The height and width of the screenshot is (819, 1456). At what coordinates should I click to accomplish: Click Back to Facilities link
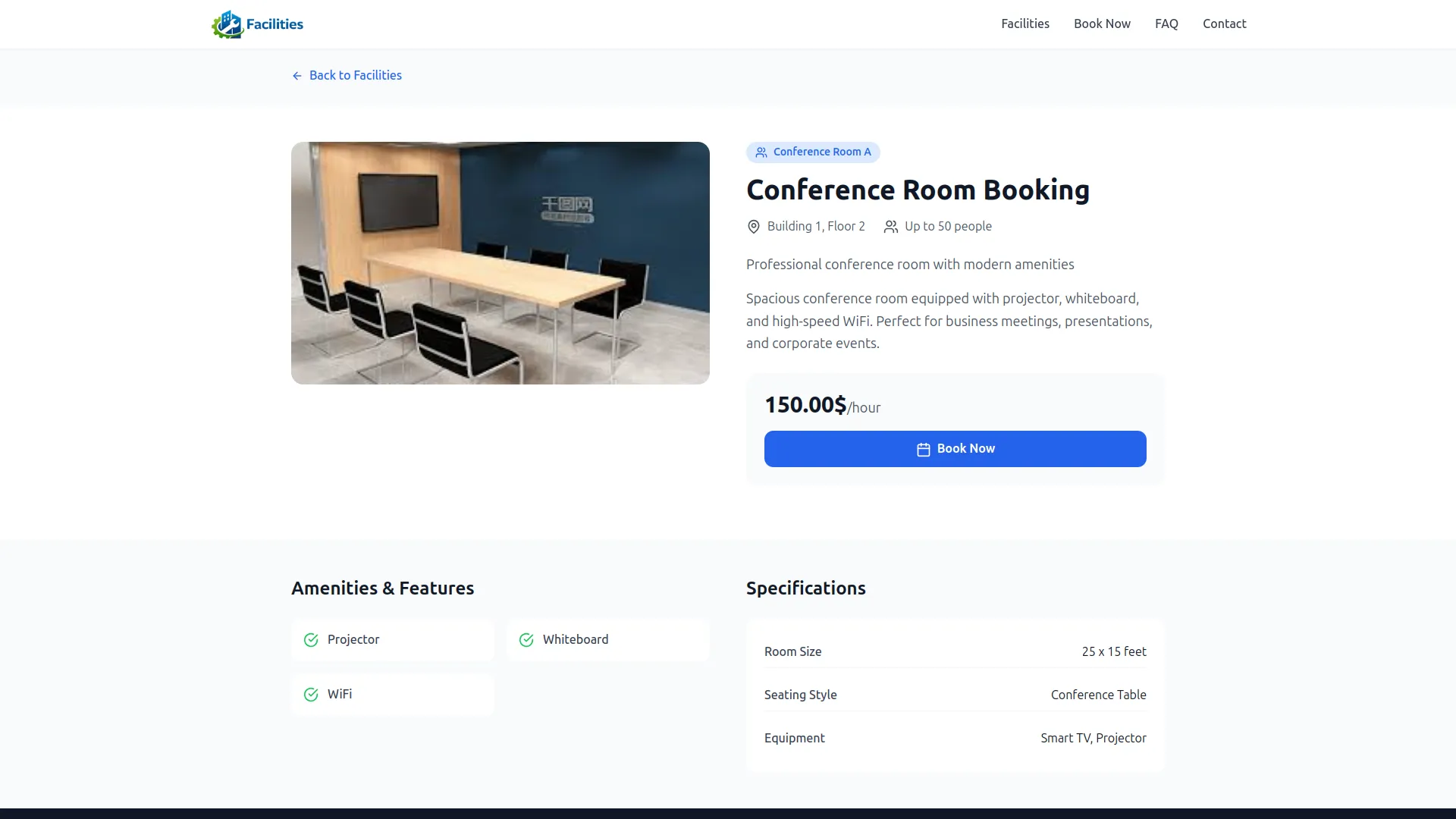(355, 75)
